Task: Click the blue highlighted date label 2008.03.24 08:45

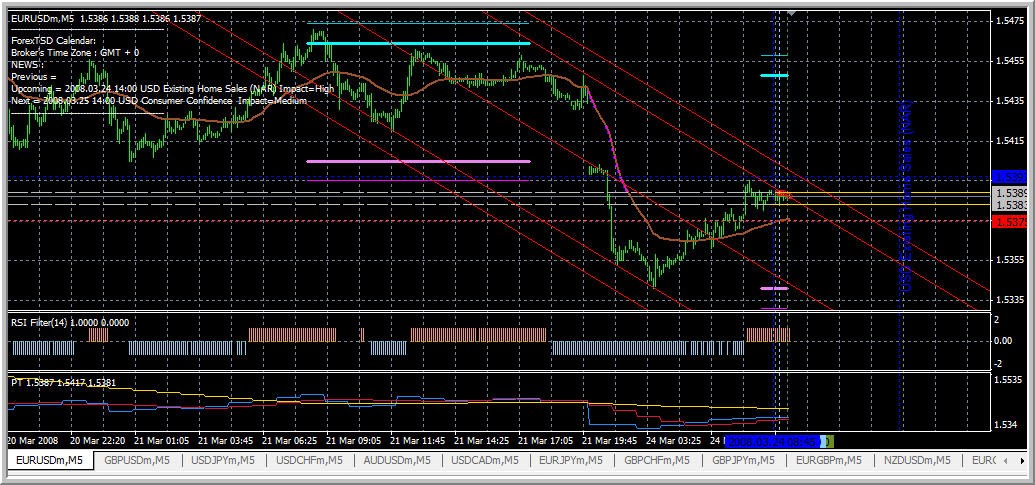Action: (772, 440)
